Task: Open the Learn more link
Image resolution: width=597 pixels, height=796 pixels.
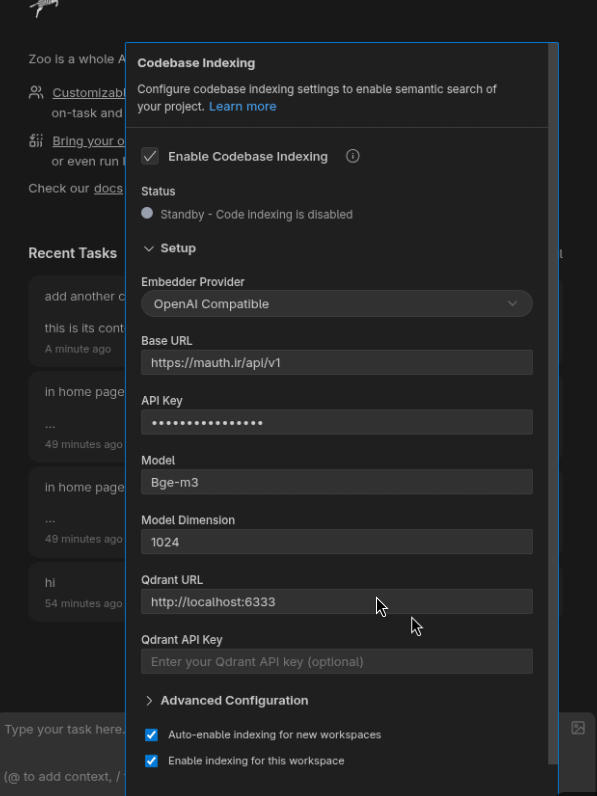Action: click(243, 107)
